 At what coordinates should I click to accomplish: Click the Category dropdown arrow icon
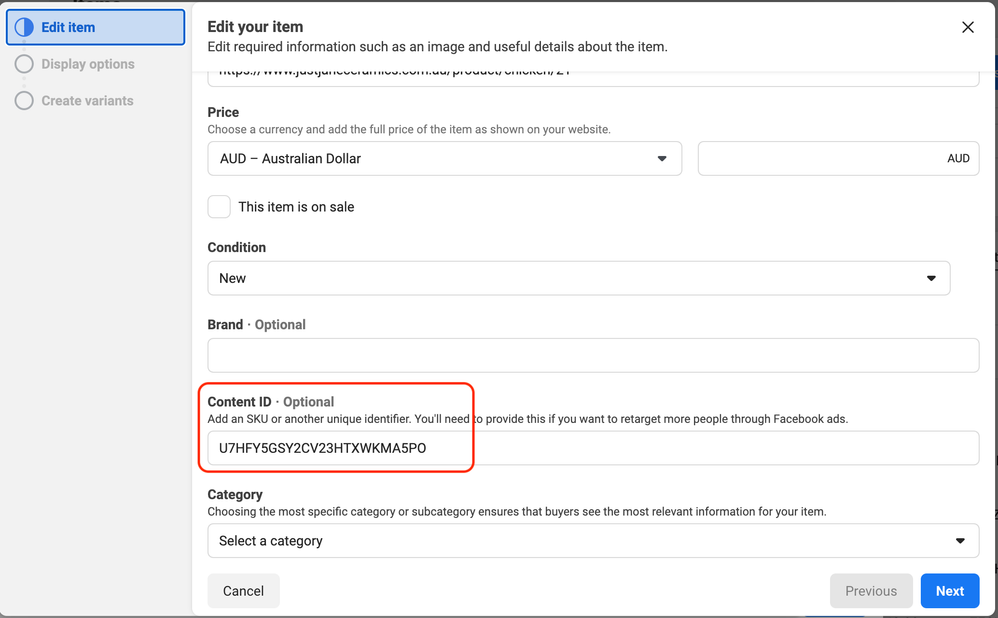tap(960, 541)
